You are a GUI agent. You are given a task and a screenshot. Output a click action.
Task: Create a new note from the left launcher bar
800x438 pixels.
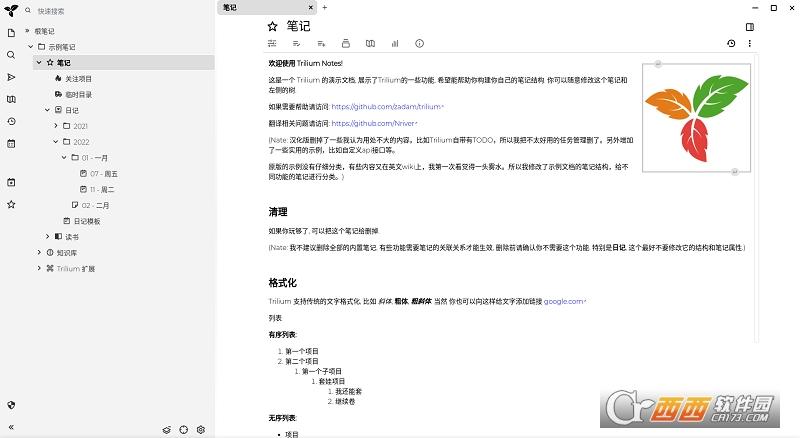[x=11, y=33]
